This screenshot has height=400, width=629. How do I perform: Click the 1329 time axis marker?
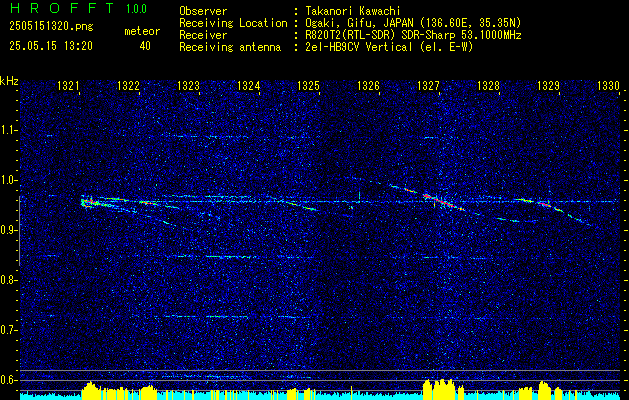(548, 85)
